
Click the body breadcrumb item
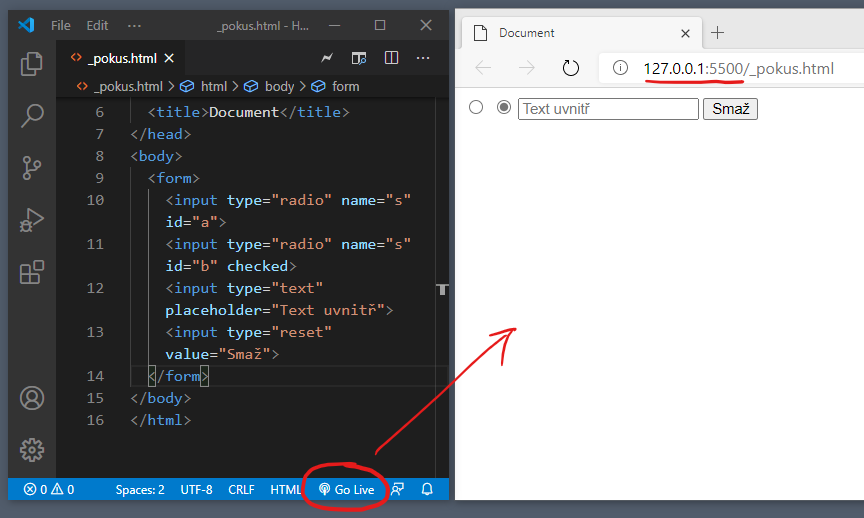click(x=279, y=87)
